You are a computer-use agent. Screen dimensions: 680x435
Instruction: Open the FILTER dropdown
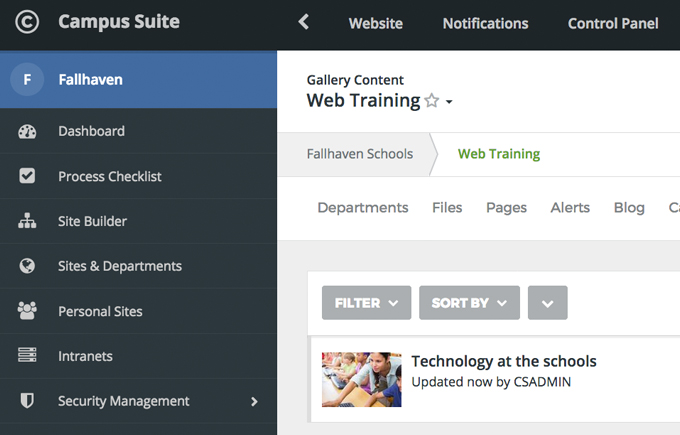(x=366, y=303)
